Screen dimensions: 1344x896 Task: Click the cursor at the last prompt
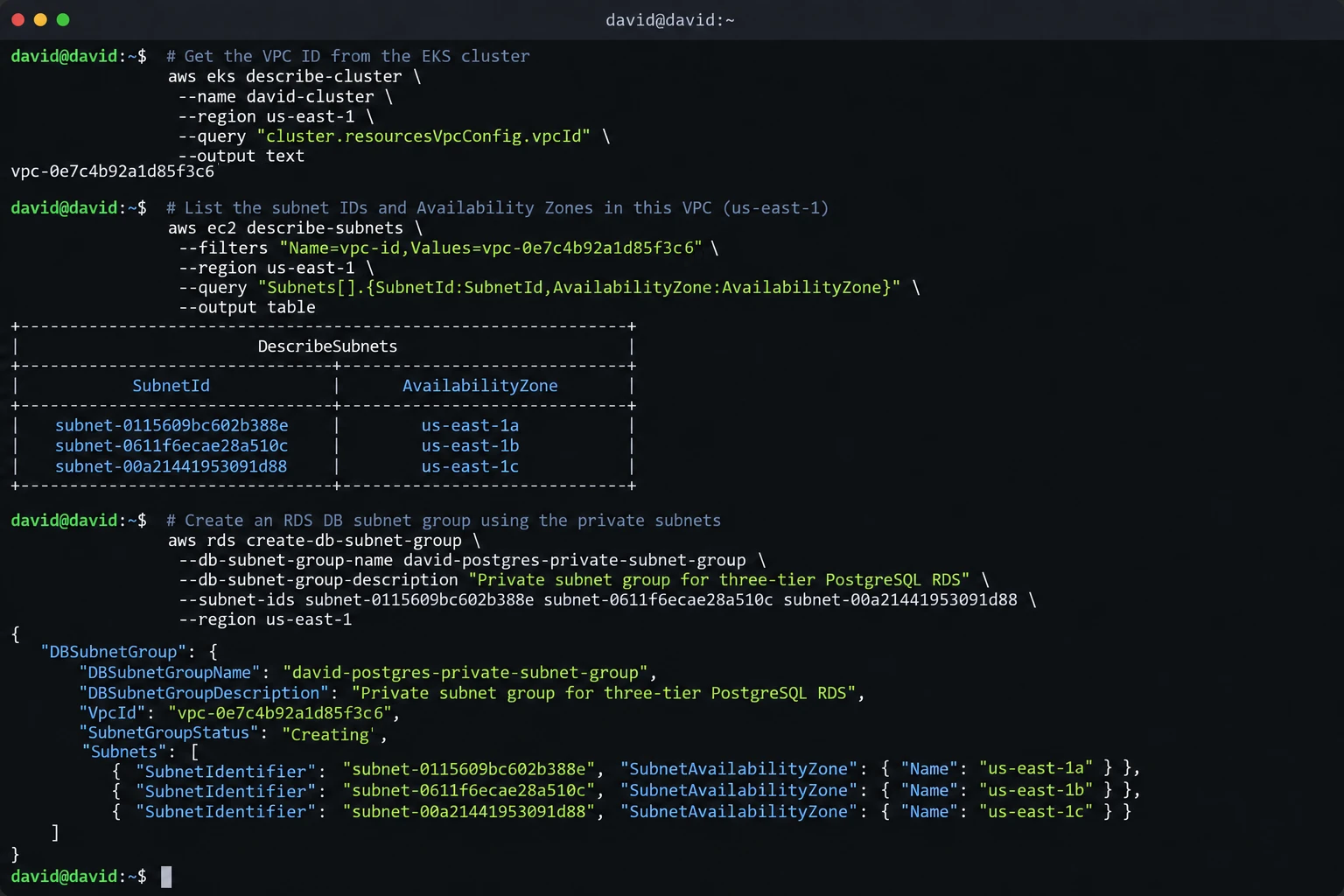click(166, 877)
